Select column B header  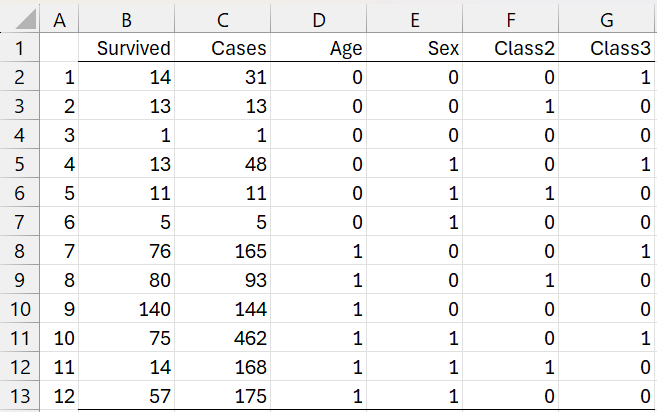click(x=126, y=18)
